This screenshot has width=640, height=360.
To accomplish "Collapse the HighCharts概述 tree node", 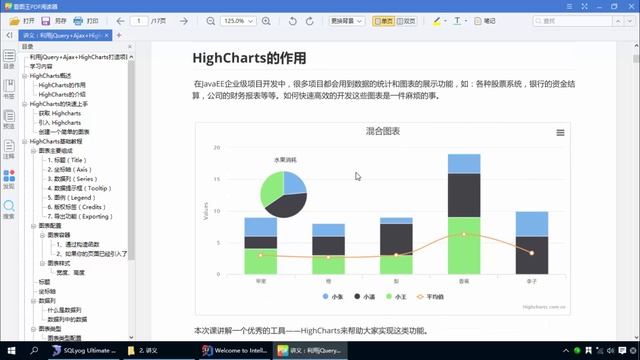I will (x=25, y=76).
